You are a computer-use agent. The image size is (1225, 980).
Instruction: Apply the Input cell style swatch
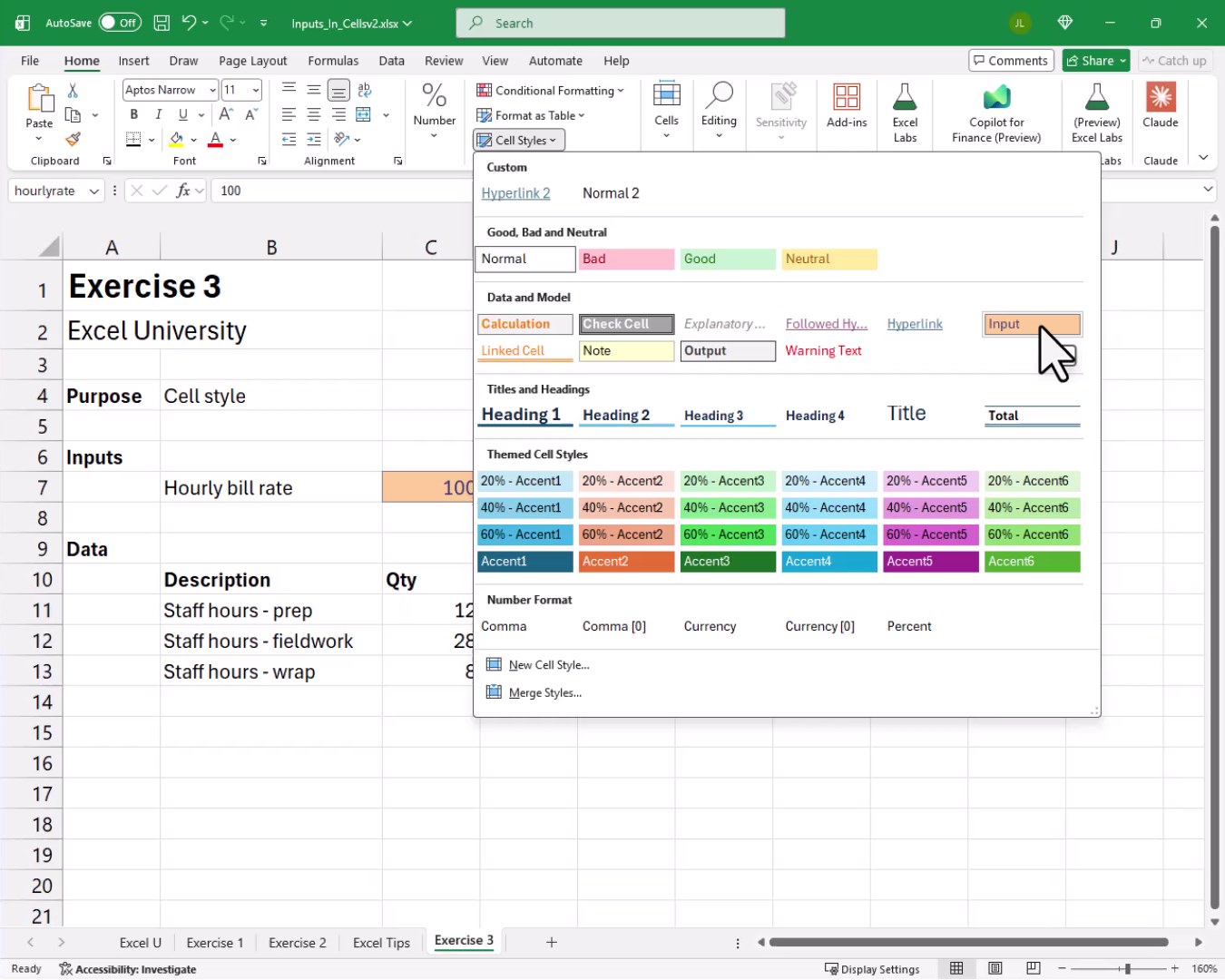[1032, 324]
